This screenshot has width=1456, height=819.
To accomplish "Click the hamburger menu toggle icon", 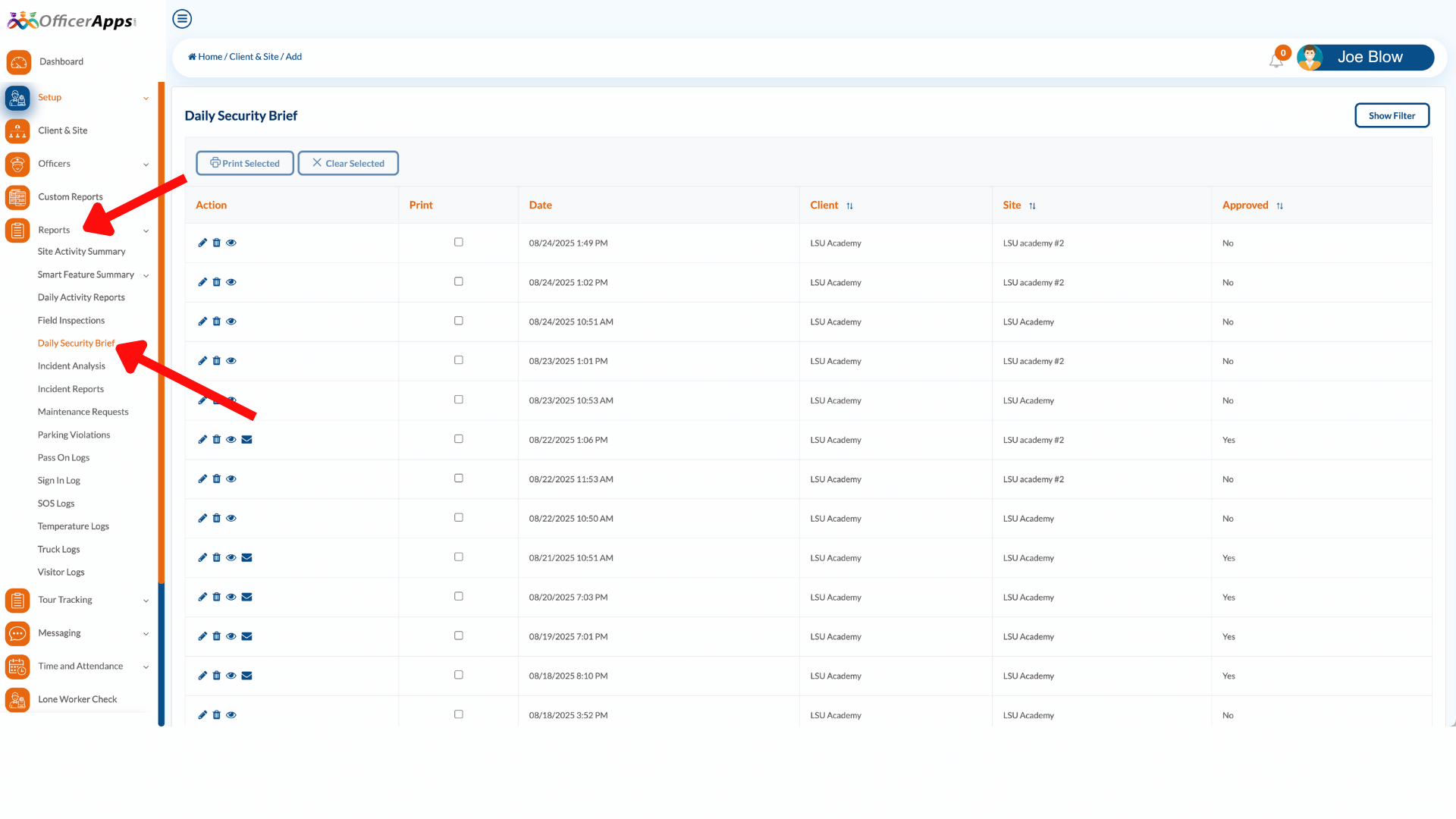I will pyautogui.click(x=182, y=19).
